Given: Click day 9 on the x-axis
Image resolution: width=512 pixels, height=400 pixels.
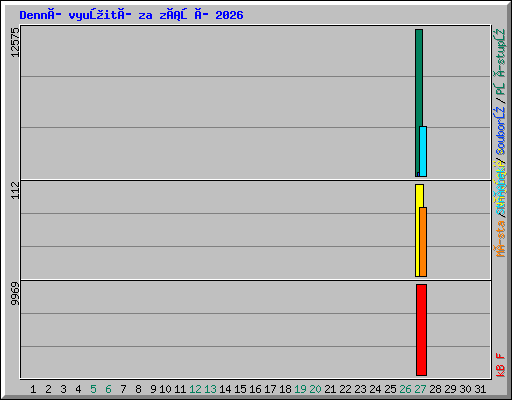Looking at the screenshot, I should coord(153,389).
